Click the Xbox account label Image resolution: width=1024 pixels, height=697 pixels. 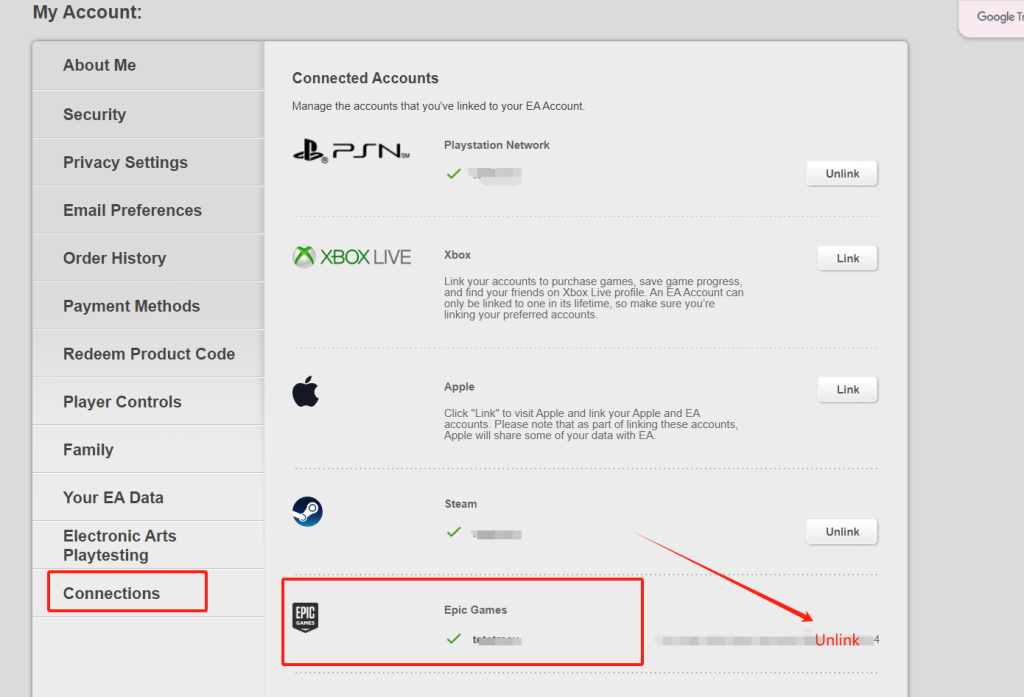point(457,255)
